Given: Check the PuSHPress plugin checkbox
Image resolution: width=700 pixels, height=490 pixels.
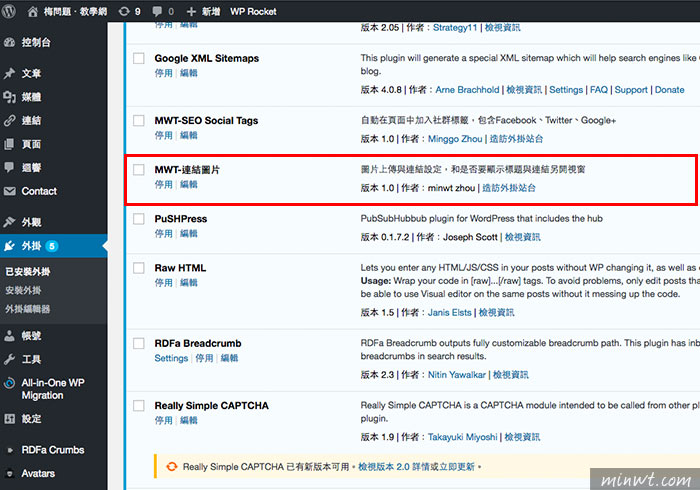Looking at the screenshot, I should coord(139,219).
